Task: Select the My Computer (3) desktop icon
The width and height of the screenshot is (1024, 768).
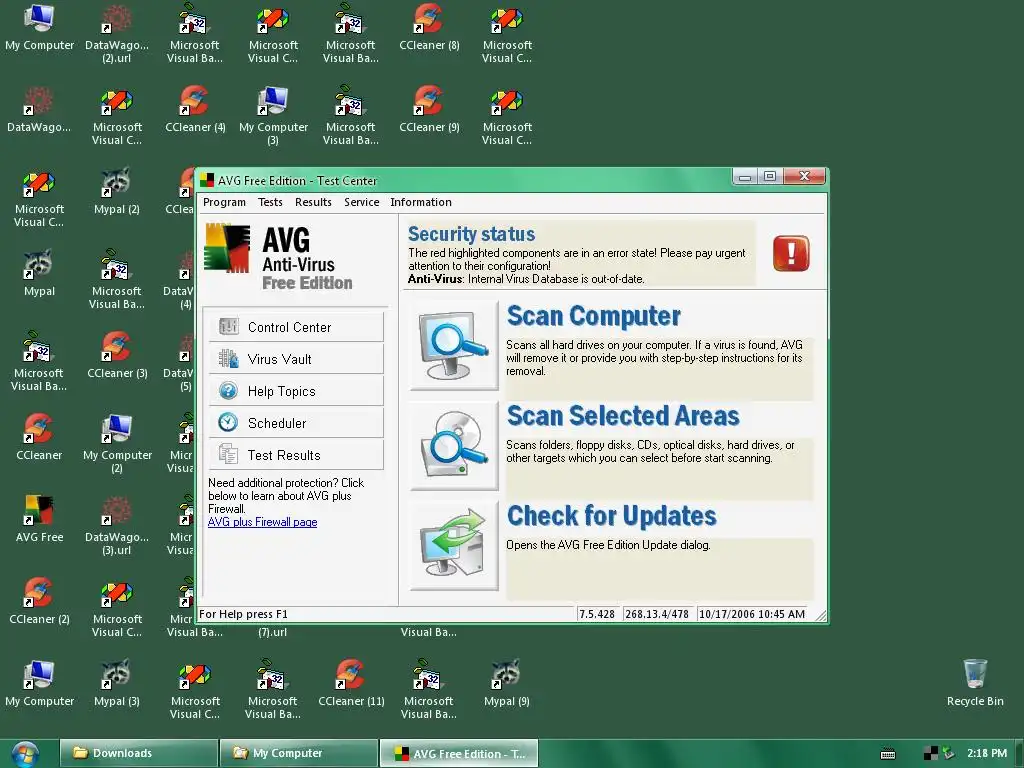Action: tap(273, 116)
